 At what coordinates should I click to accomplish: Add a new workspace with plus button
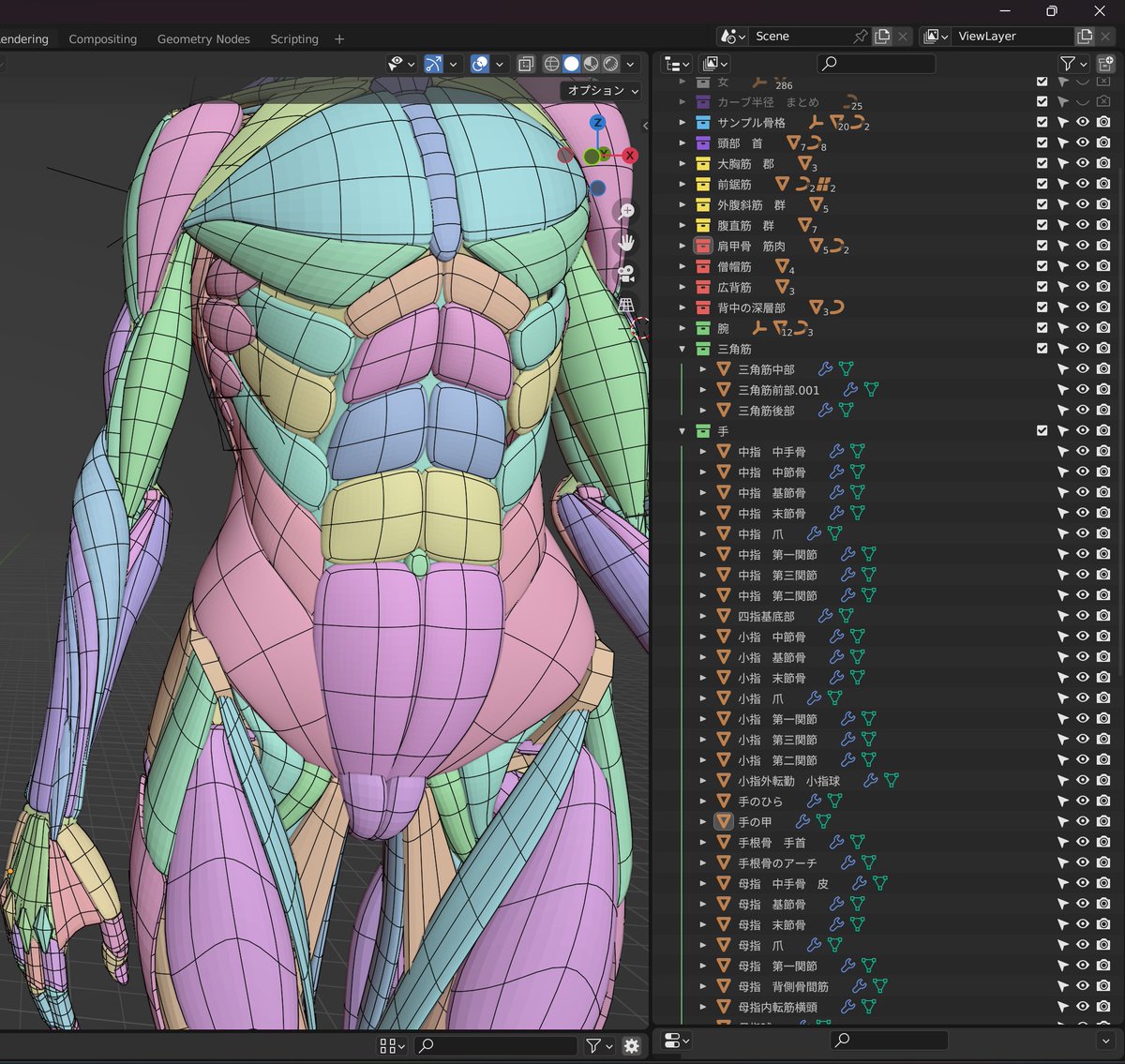click(x=339, y=38)
